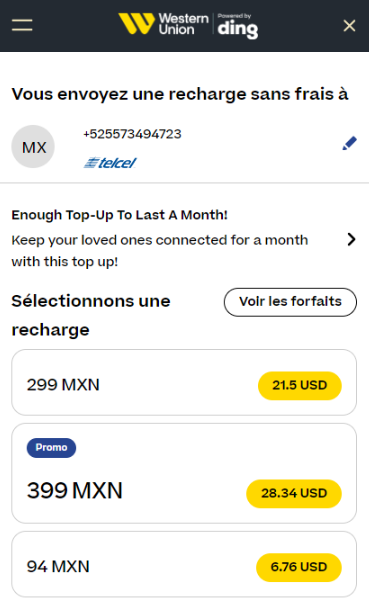Click the phone number +525573494723
Screen dimensions: 369x602
point(132,134)
